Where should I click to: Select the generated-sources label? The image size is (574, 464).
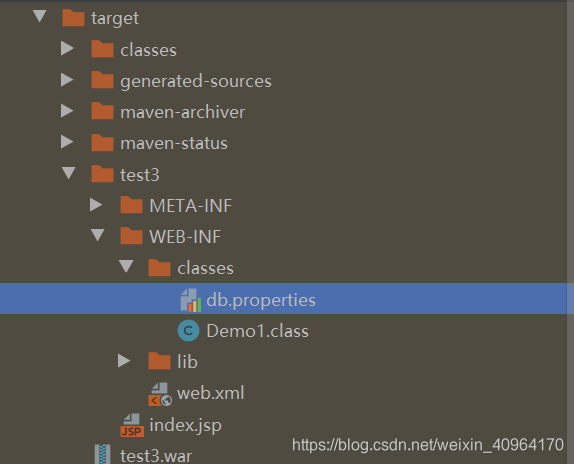[196, 81]
